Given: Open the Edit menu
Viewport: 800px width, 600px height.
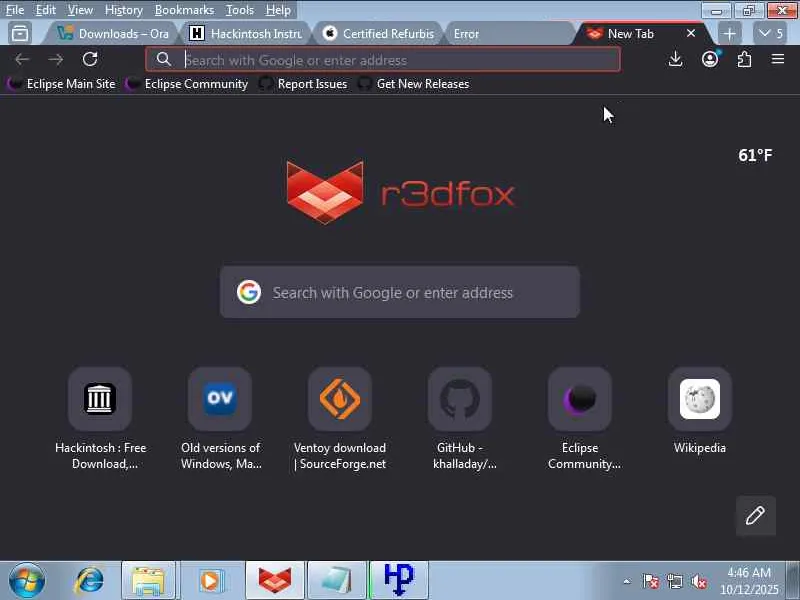Looking at the screenshot, I should 45,10.
